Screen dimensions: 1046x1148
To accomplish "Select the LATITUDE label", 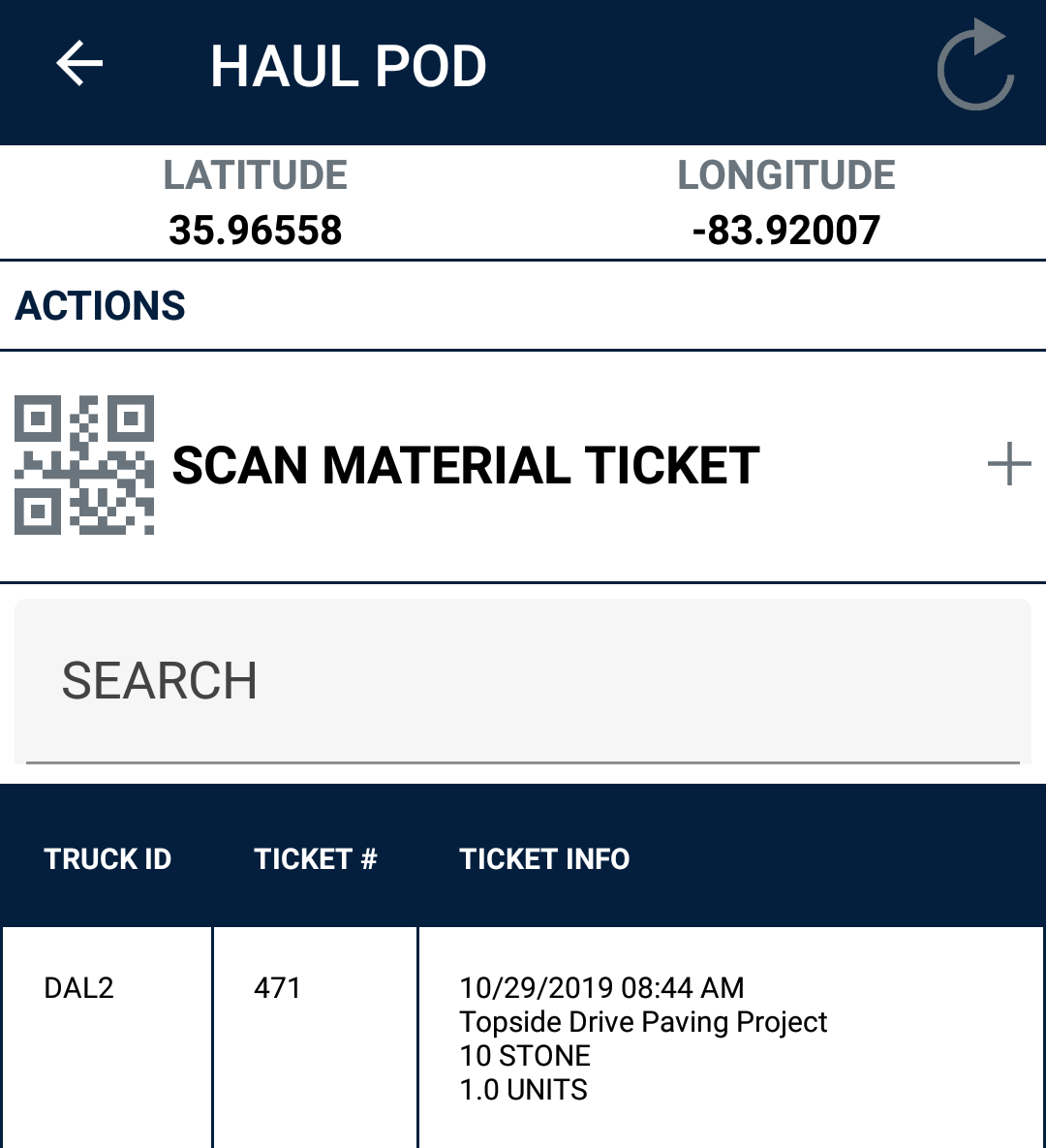I will [256, 175].
